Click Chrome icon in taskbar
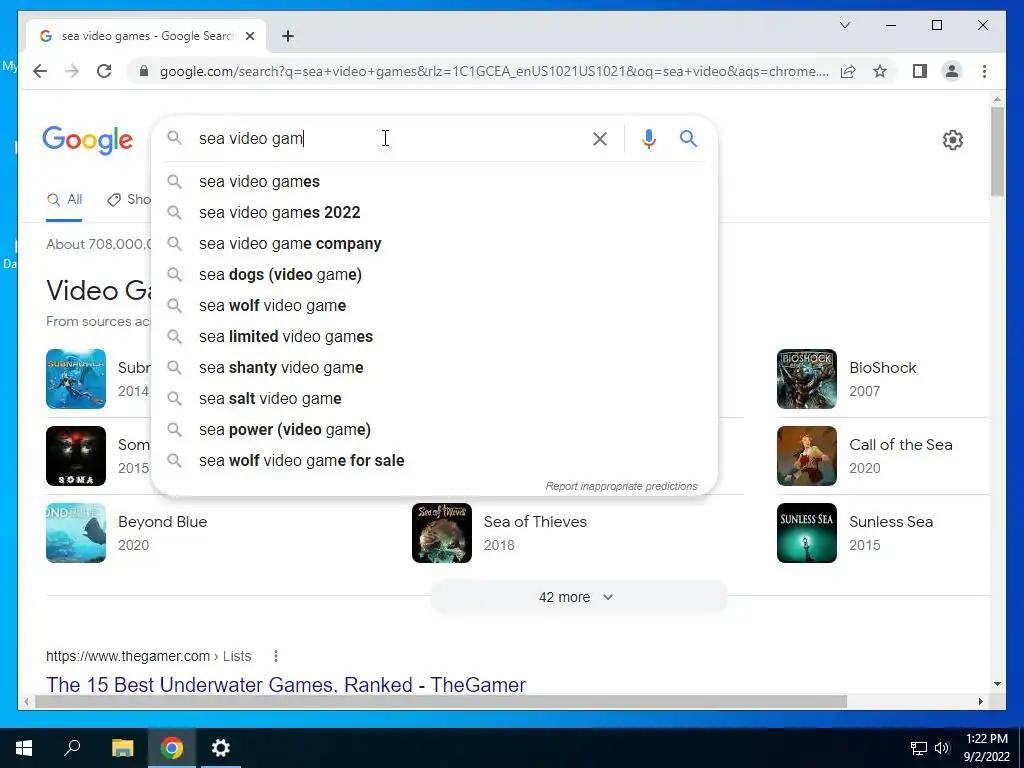The image size is (1024, 768). tap(172, 748)
